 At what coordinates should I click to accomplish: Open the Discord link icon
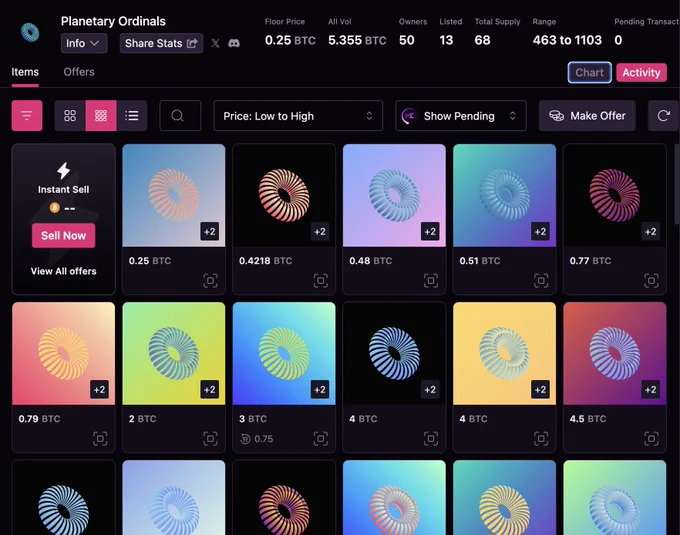point(234,43)
